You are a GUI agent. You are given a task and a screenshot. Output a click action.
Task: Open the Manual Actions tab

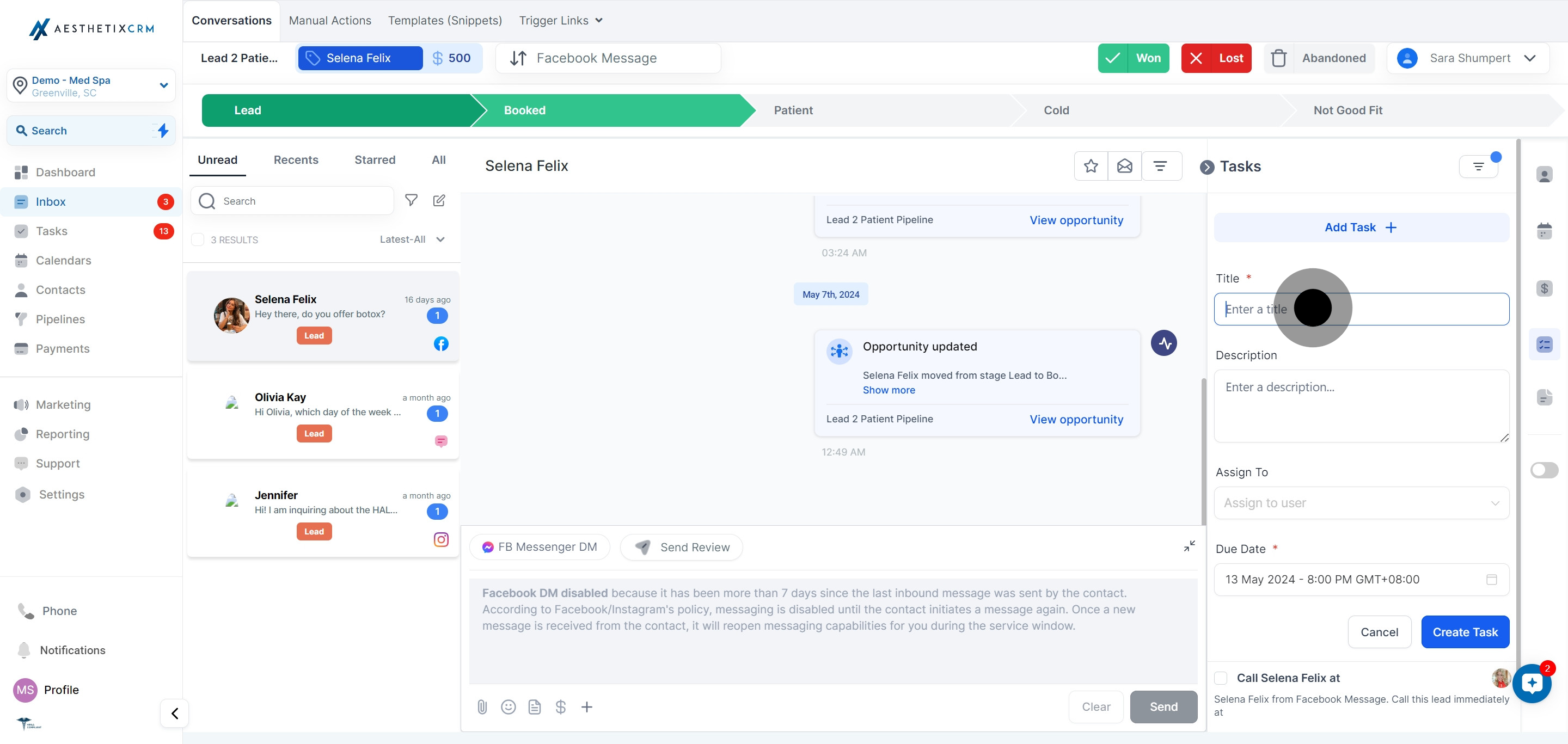[x=330, y=21]
